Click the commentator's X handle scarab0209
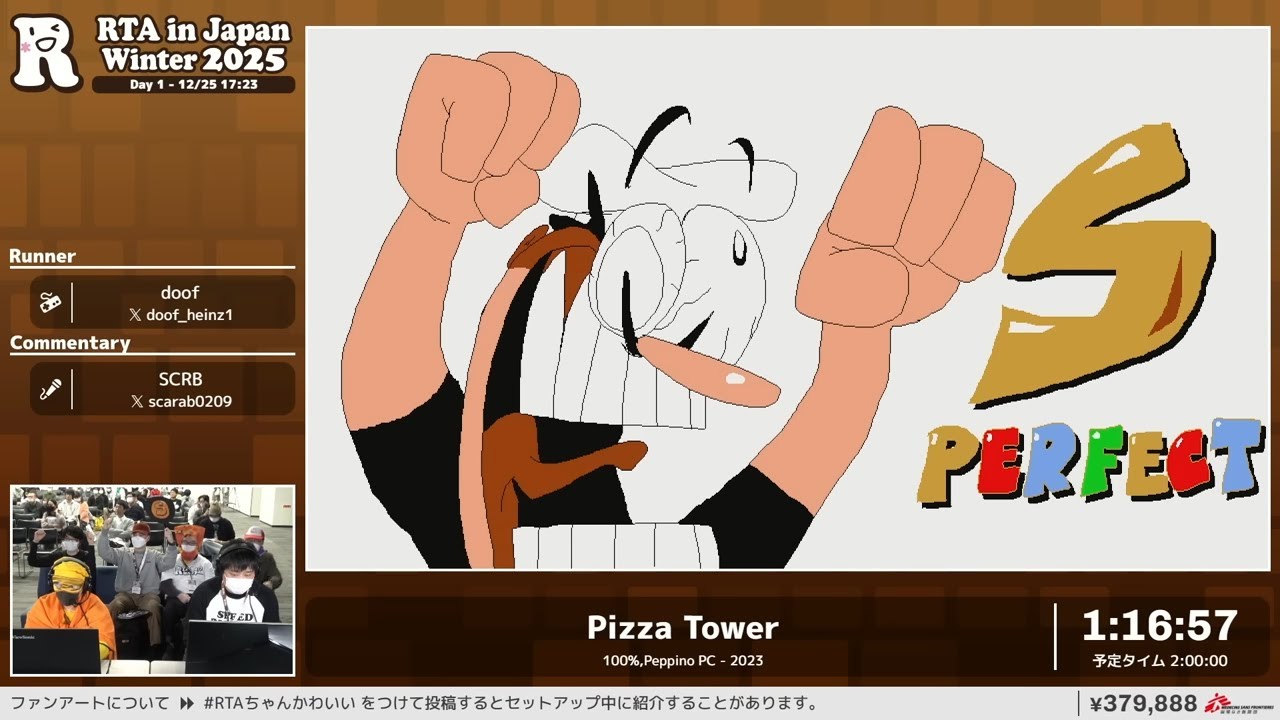The image size is (1280, 720). click(189, 402)
